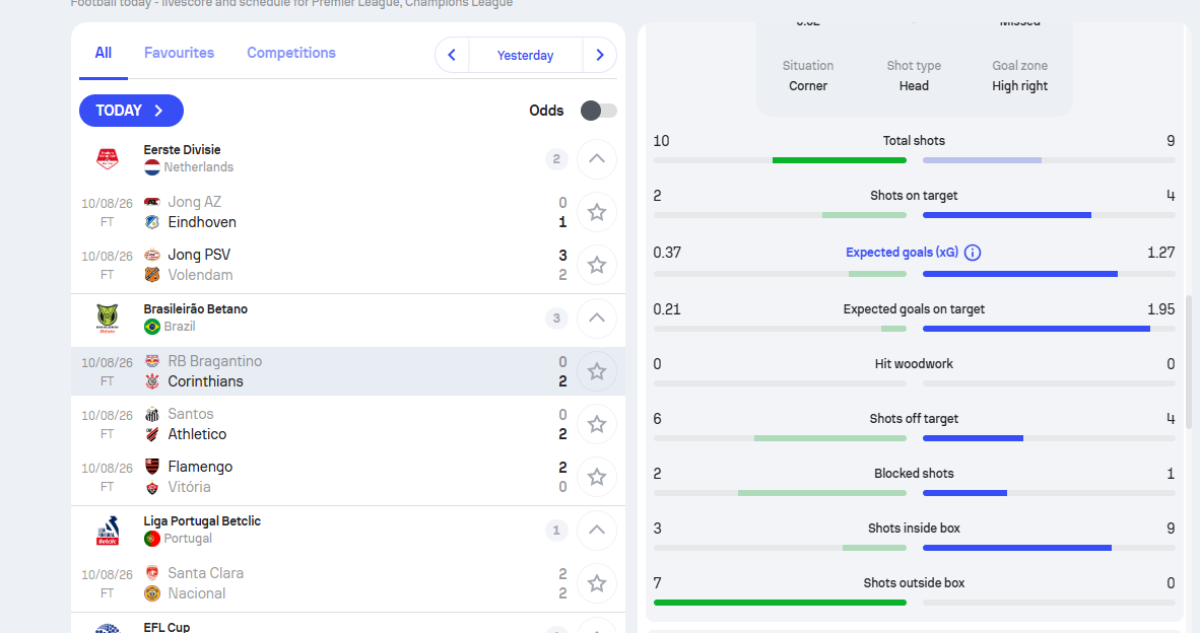This screenshot has height=633, width=1200.
Task: Click the Santos team crest
Action: point(152,414)
